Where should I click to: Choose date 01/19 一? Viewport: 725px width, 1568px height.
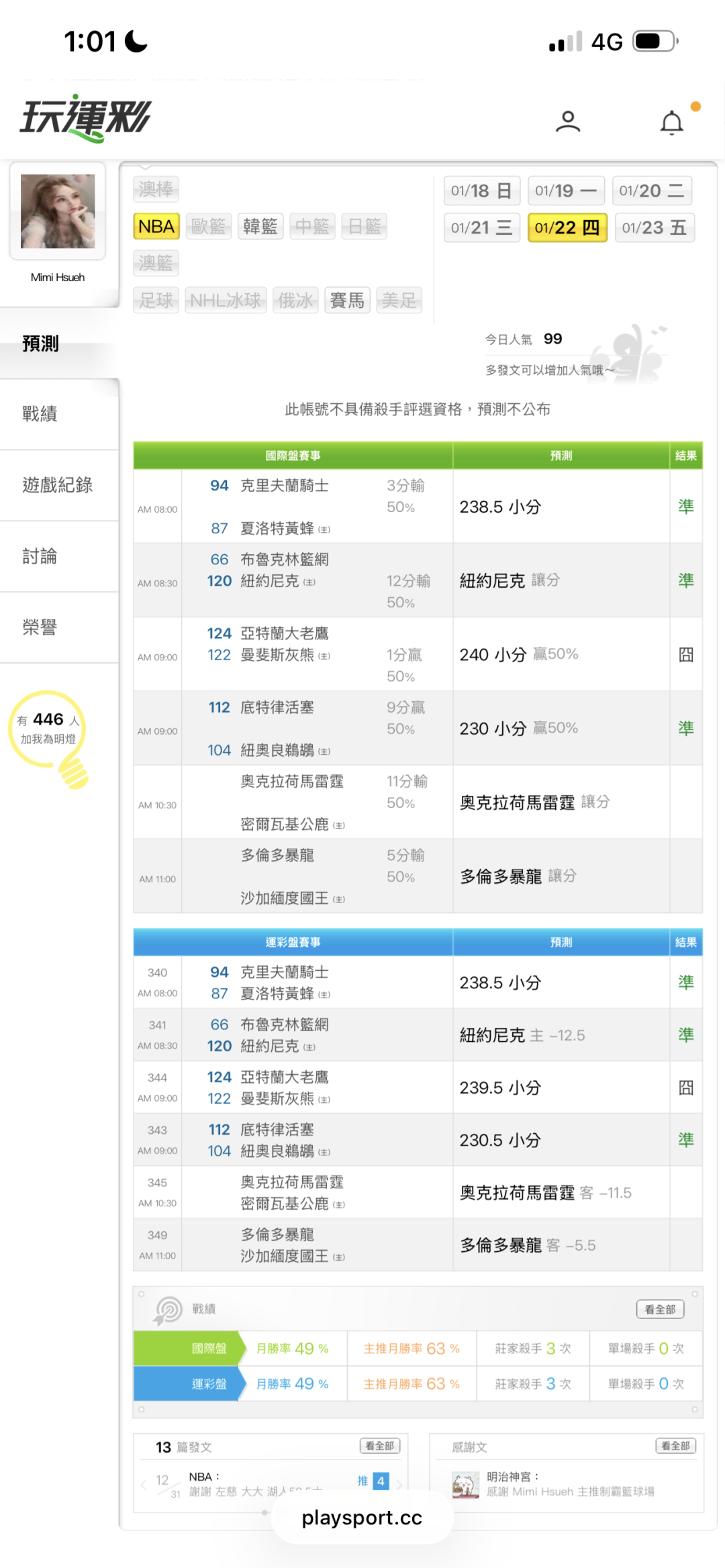566,191
